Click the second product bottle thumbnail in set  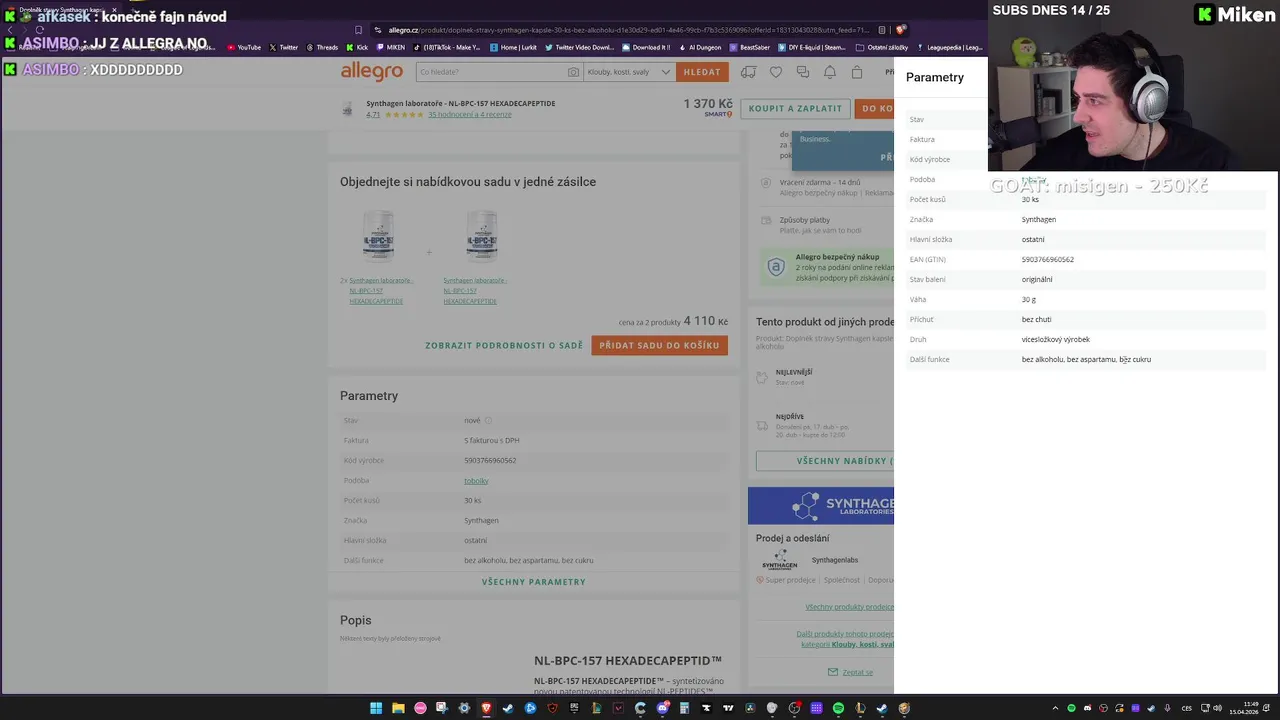tap(481, 236)
